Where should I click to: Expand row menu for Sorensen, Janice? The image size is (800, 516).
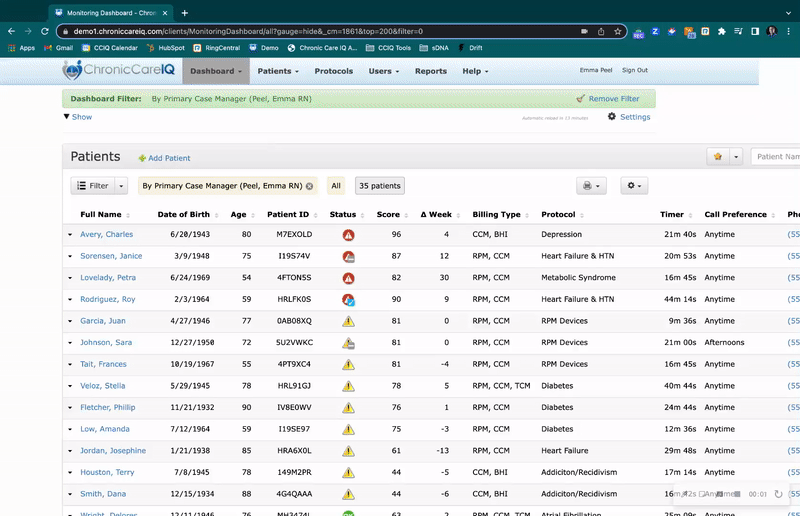(70, 256)
